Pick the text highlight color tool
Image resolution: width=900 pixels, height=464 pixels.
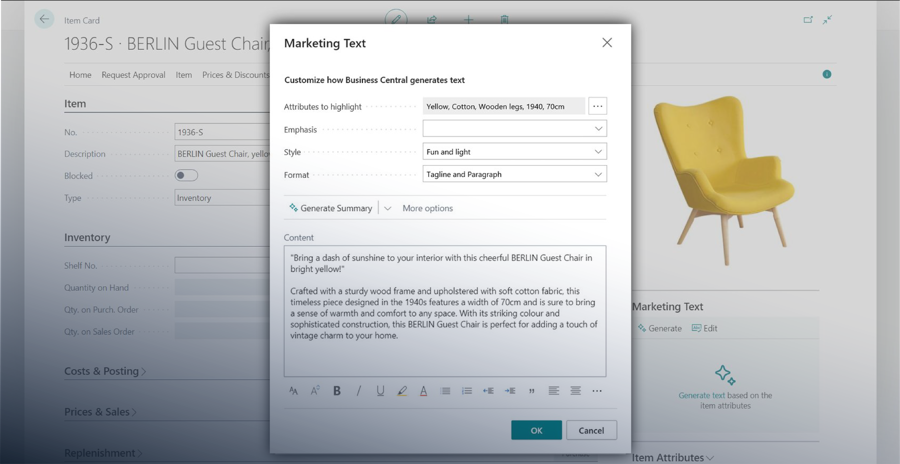[402, 390]
